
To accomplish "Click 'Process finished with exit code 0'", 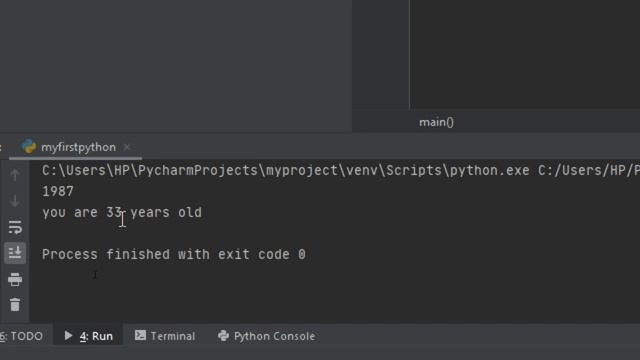I will point(174,254).
